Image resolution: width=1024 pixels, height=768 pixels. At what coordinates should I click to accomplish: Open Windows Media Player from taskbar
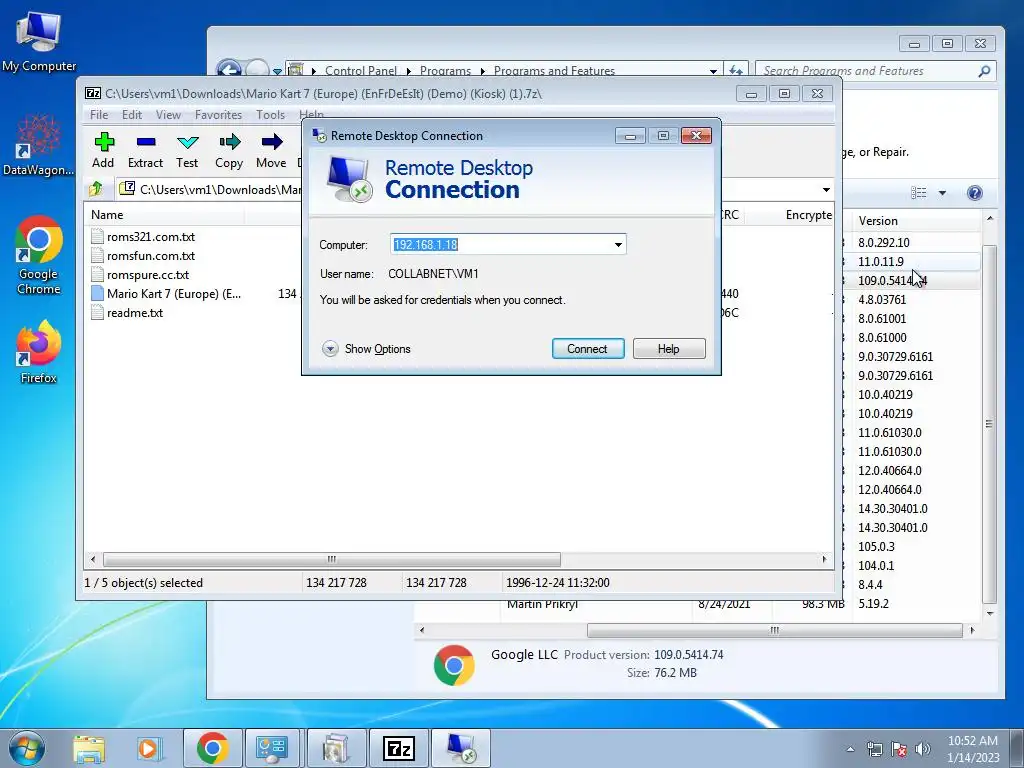point(148,748)
